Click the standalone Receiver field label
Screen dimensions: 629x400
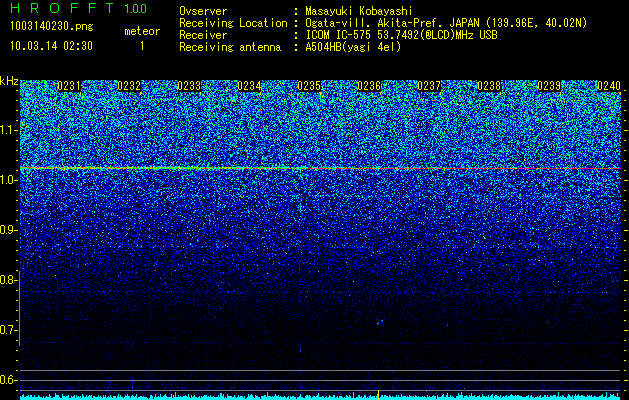click(x=203, y=35)
